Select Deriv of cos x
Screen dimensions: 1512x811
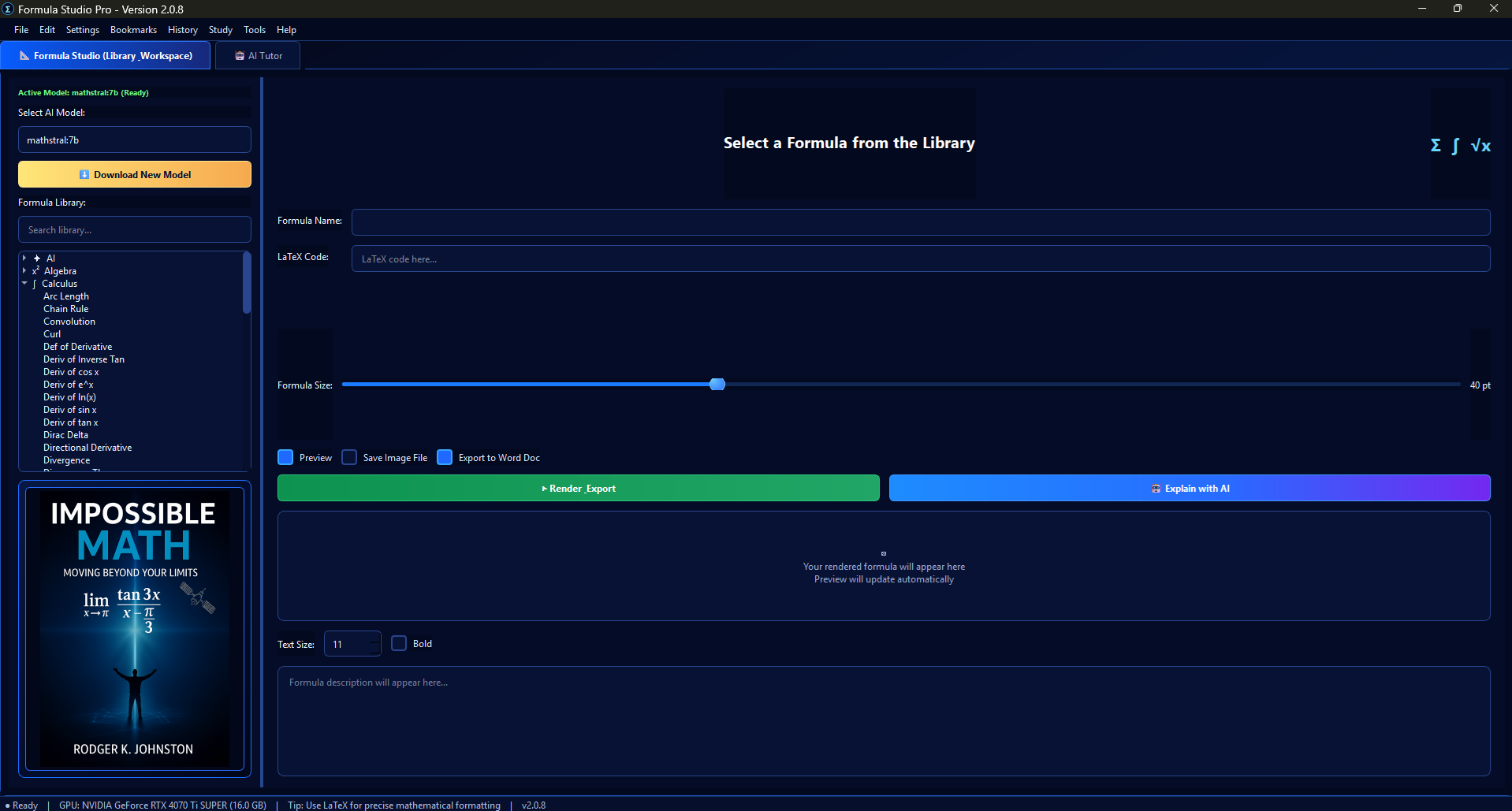pyautogui.click(x=72, y=372)
